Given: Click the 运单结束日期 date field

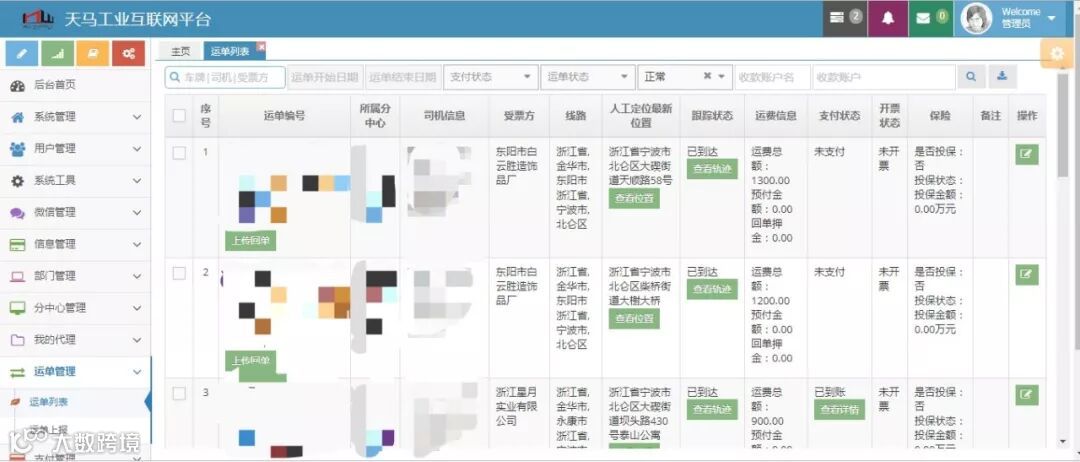Looking at the screenshot, I should [403, 77].
